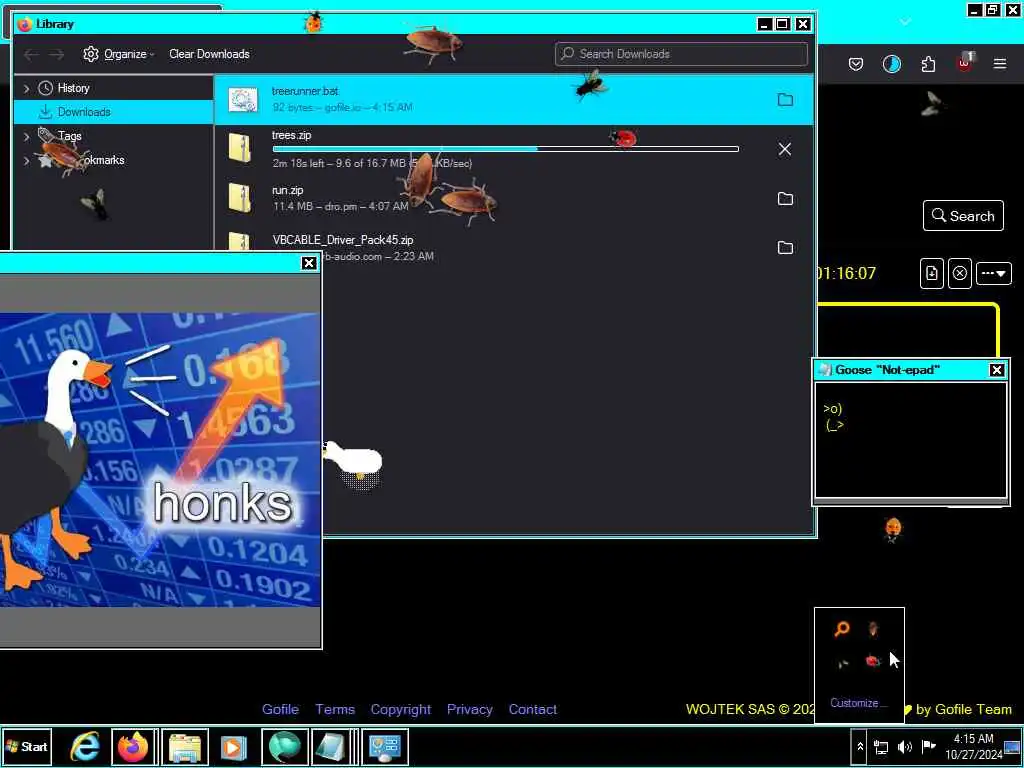Click Show Desktop button beside clock
Viewport: 1024px width, 768px height.
(1012, 746)
